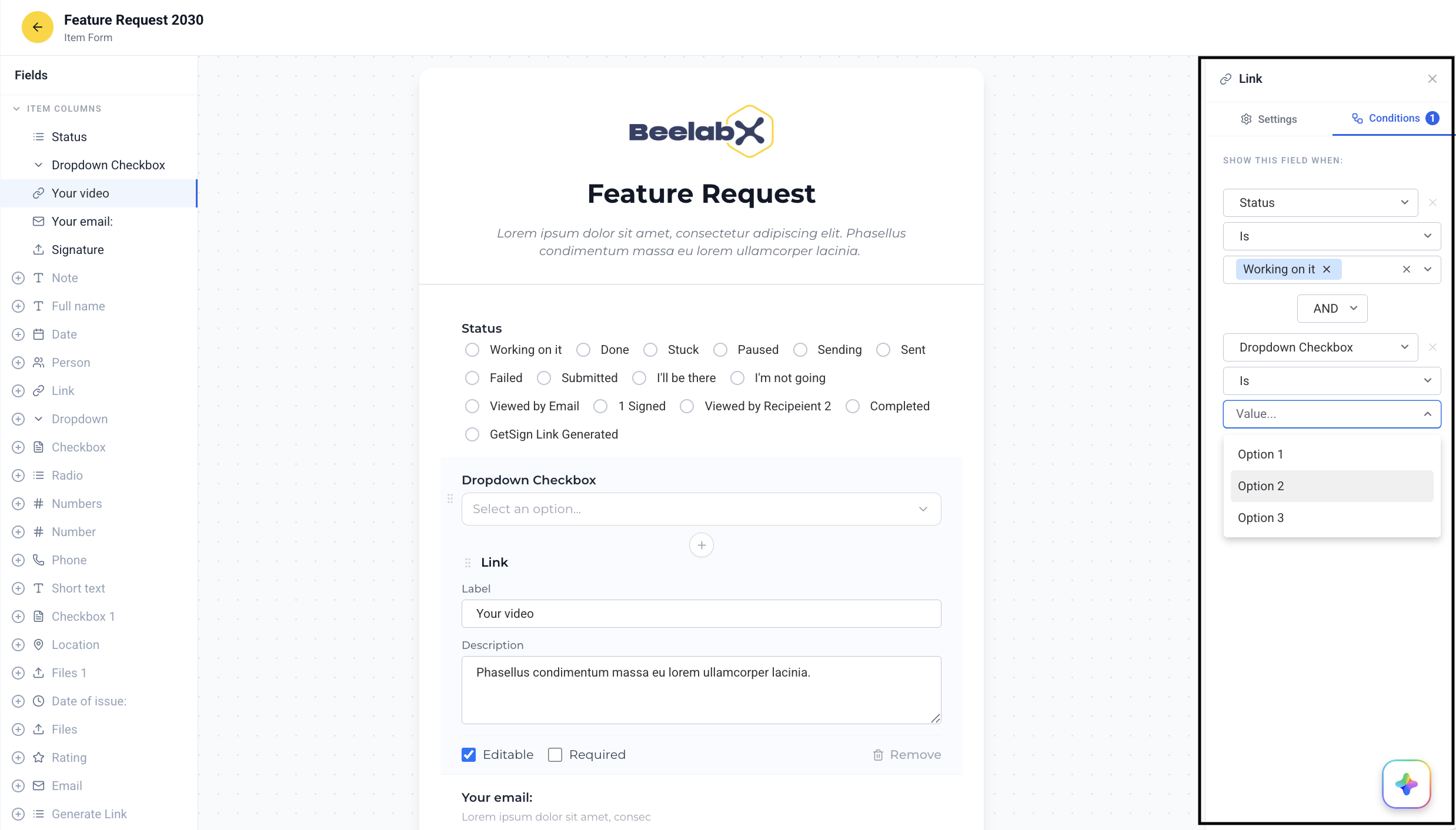Enable the Required checkbox
Screen dimensions: 1456x830
pos(555,755)
